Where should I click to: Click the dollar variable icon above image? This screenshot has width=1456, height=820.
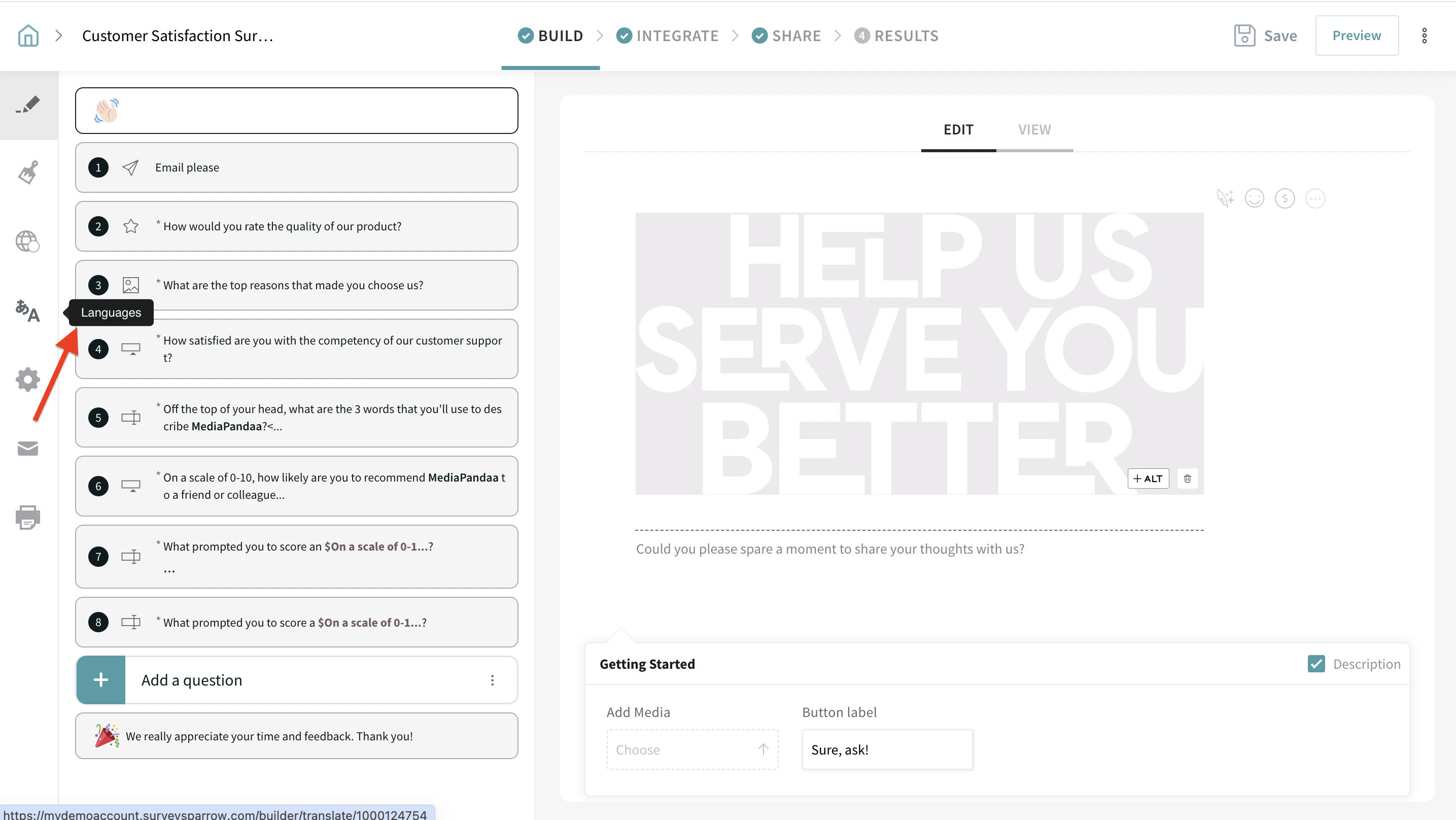[x=1284, y=198]
